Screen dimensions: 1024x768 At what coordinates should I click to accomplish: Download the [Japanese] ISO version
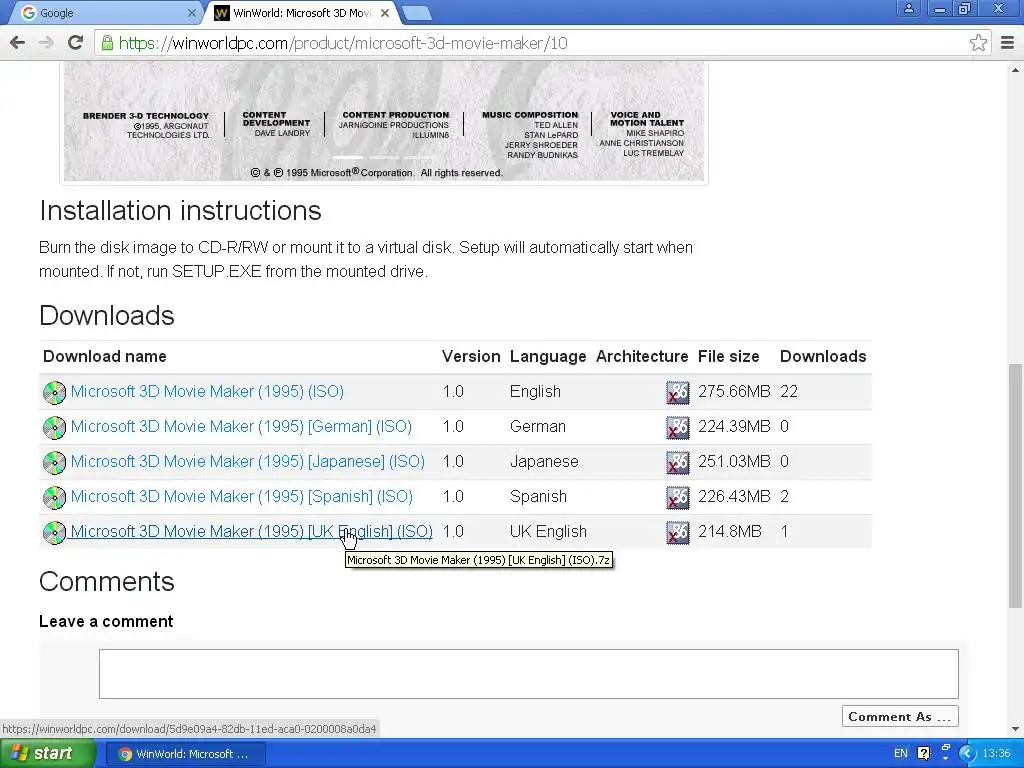pyautogui.click(x=248, y=461)
